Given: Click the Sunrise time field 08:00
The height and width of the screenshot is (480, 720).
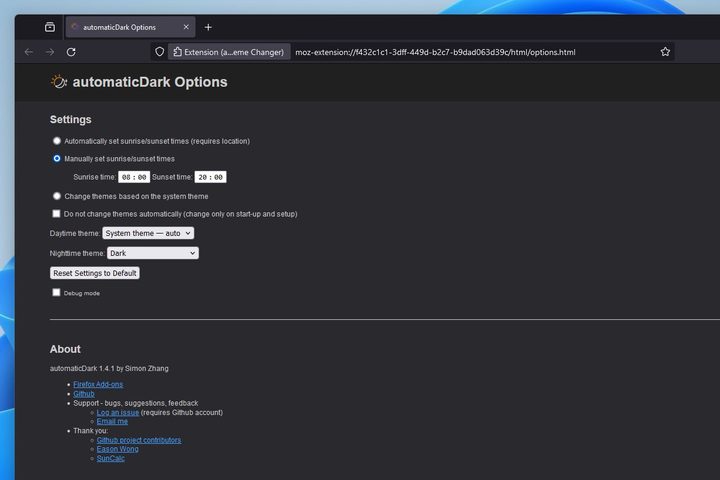Looking at the screenshot, I should tap(134, 177).
